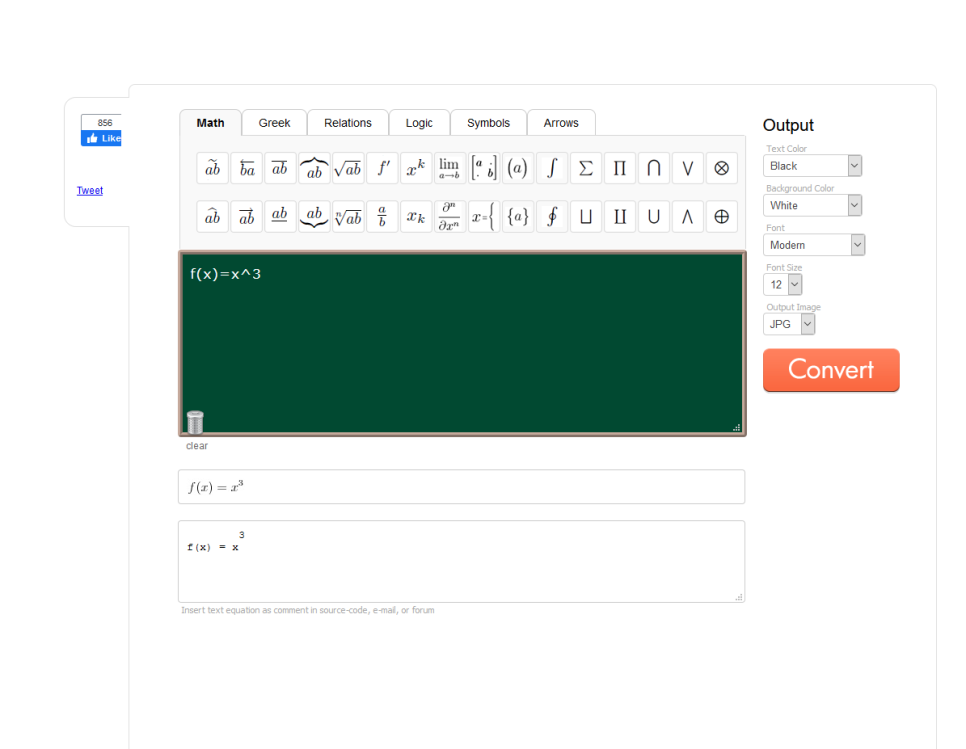This screenshot has height=749, width=966.
Task: Insert the coproduct symbol
Action: point(620,216)
